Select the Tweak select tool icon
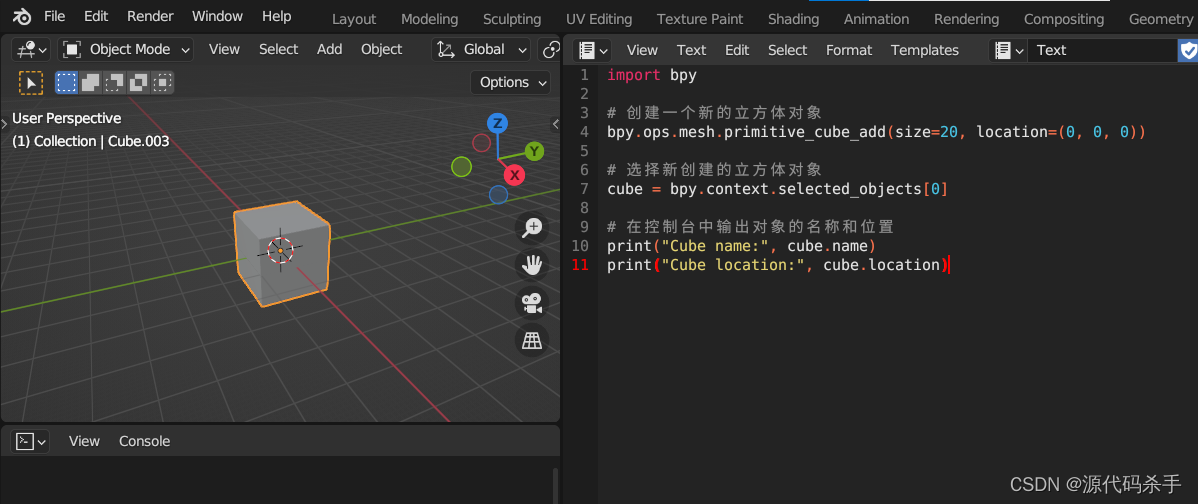The height and width of the screenshot is (504, 1198). tap(31, 82)
